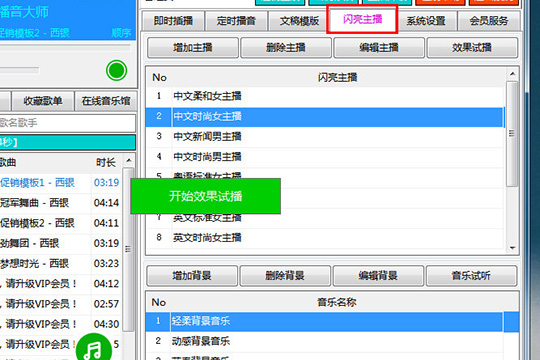Click the 编辑主播 button
540x360 pixels.
click(379, 48)
